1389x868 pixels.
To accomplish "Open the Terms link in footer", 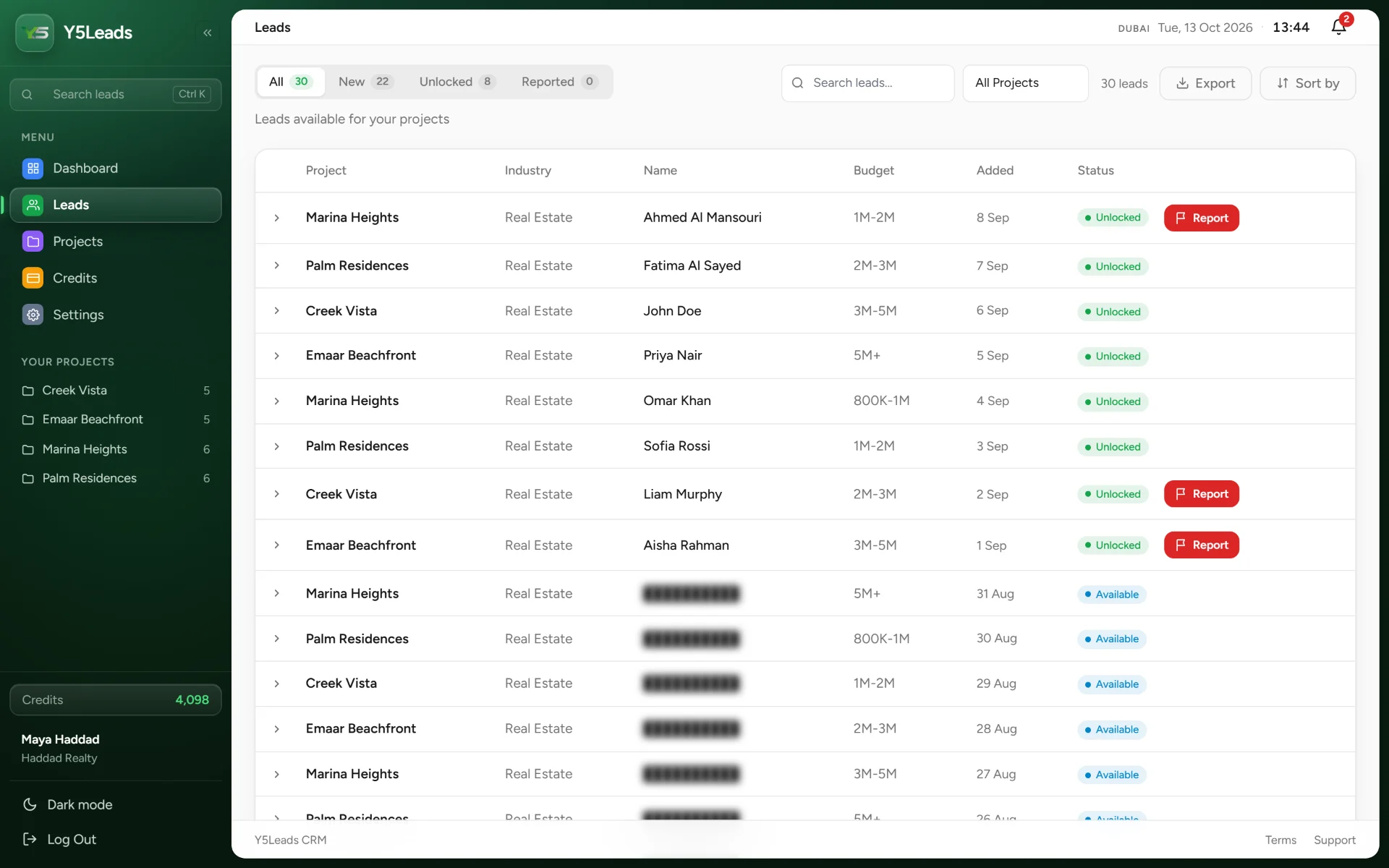I will point(1280,840).
